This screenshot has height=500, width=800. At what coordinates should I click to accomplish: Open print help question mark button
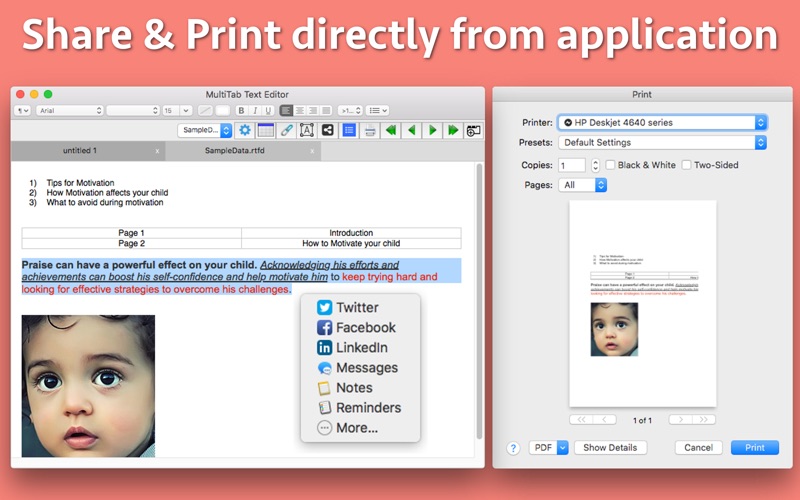pos(513,448)
